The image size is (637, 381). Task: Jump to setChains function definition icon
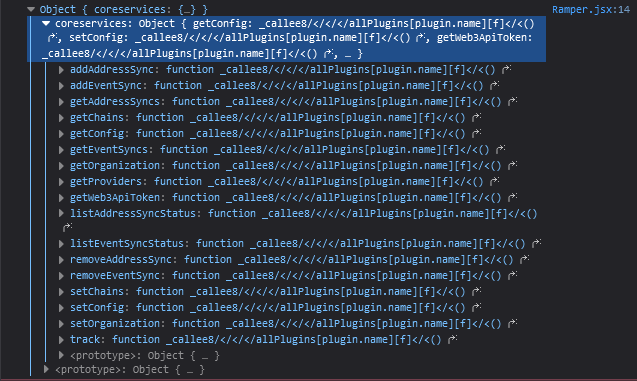coord(476,291)
